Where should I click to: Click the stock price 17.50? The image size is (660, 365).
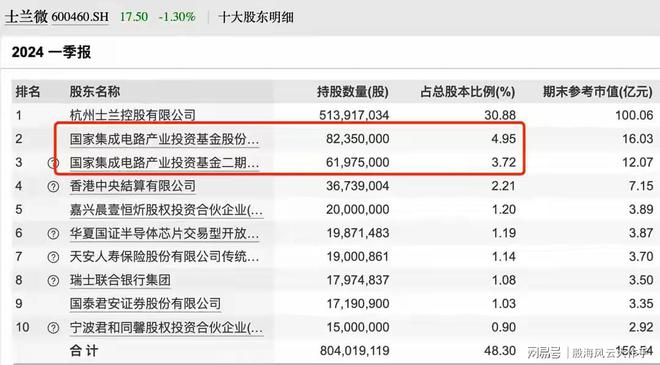134,17
